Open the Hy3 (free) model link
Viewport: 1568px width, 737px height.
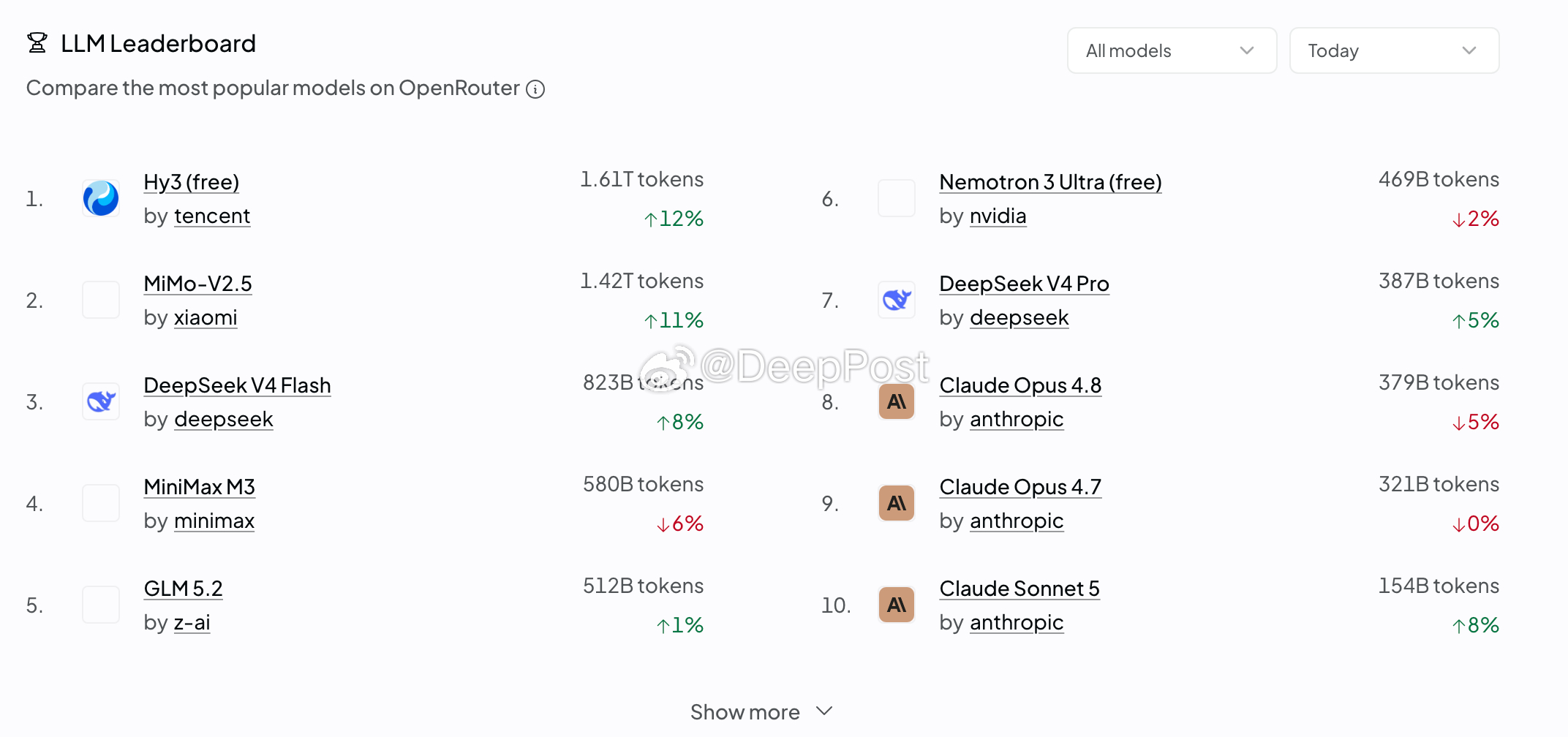click(x=192, y=182)
